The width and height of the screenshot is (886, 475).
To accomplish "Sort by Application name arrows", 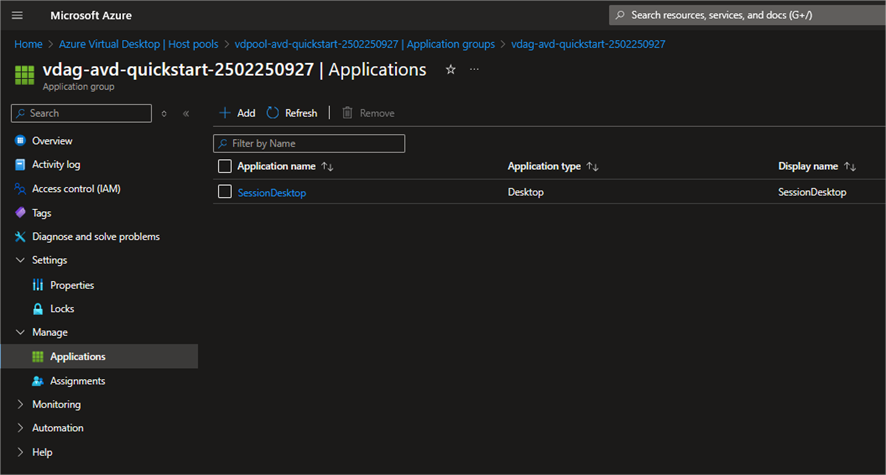I will (327, 167).
